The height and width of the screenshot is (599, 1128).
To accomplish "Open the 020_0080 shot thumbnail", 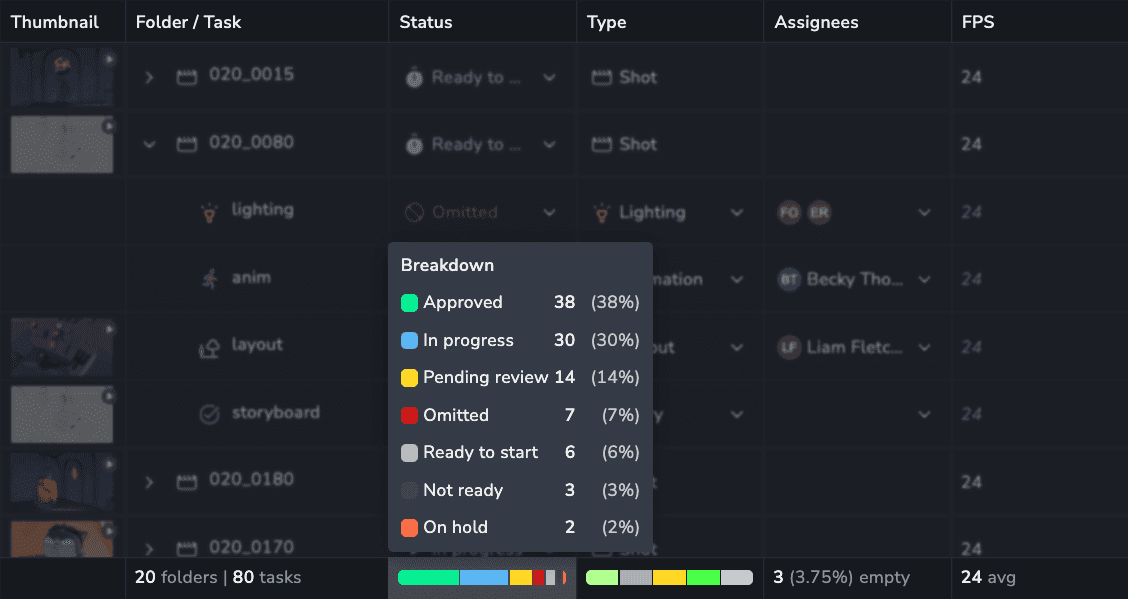I will [62, 145].
